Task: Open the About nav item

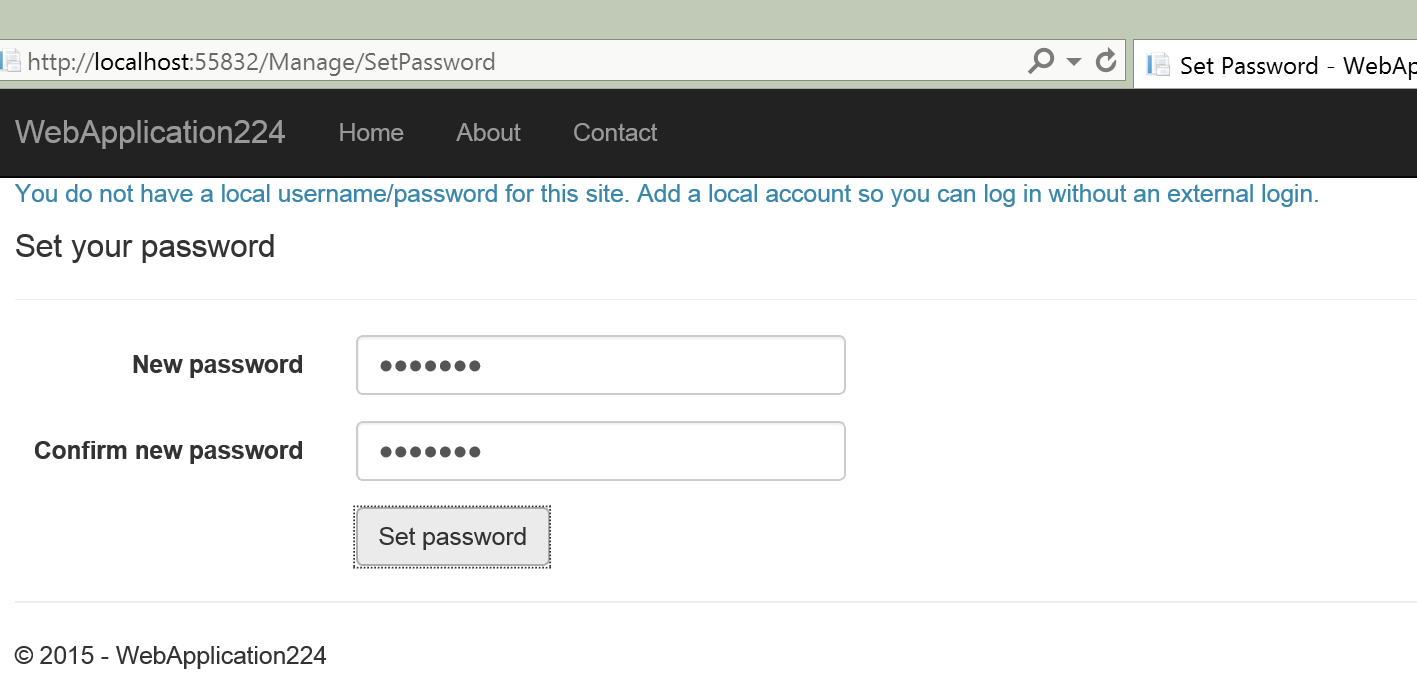Action: 488,133
